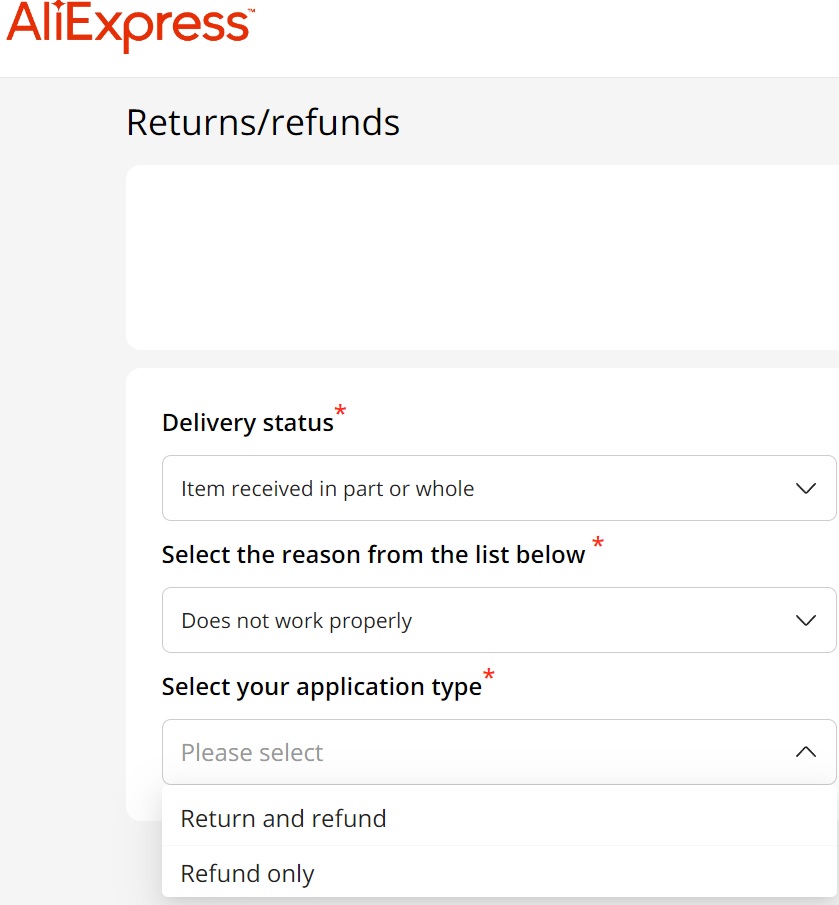Select "Refund only" from the list
The height and width of the screenshot is (905, 839).
pos(247,874)
